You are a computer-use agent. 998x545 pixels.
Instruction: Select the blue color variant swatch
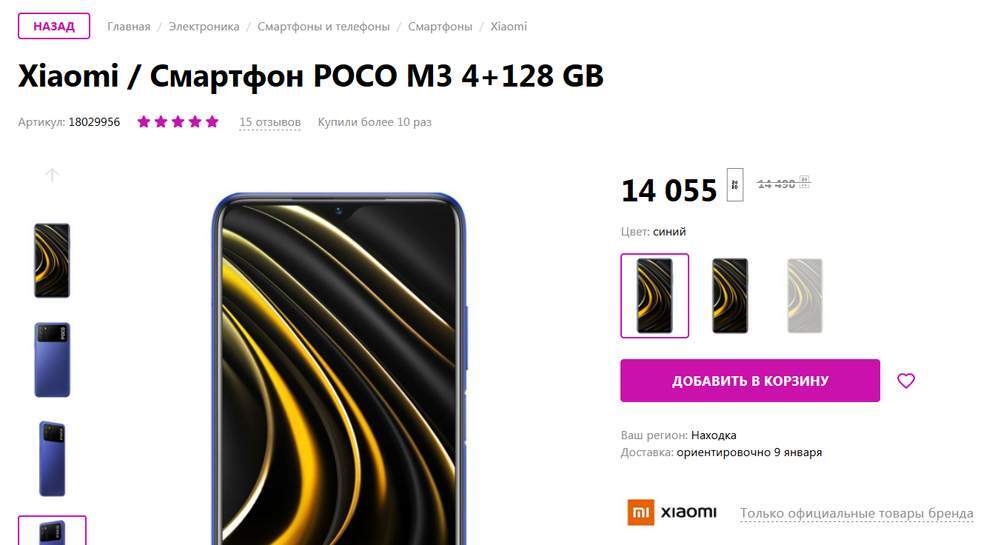(655, 295)
